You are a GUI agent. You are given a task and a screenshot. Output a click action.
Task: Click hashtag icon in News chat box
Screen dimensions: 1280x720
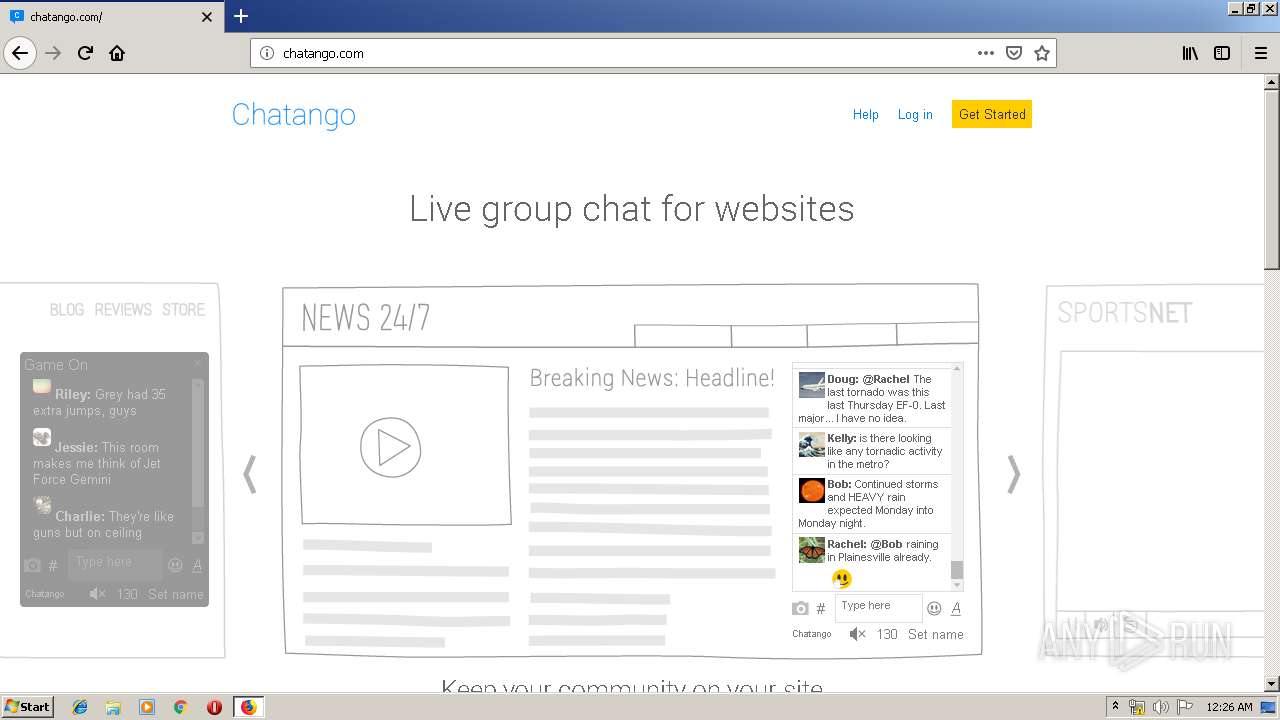click(821, 608)
